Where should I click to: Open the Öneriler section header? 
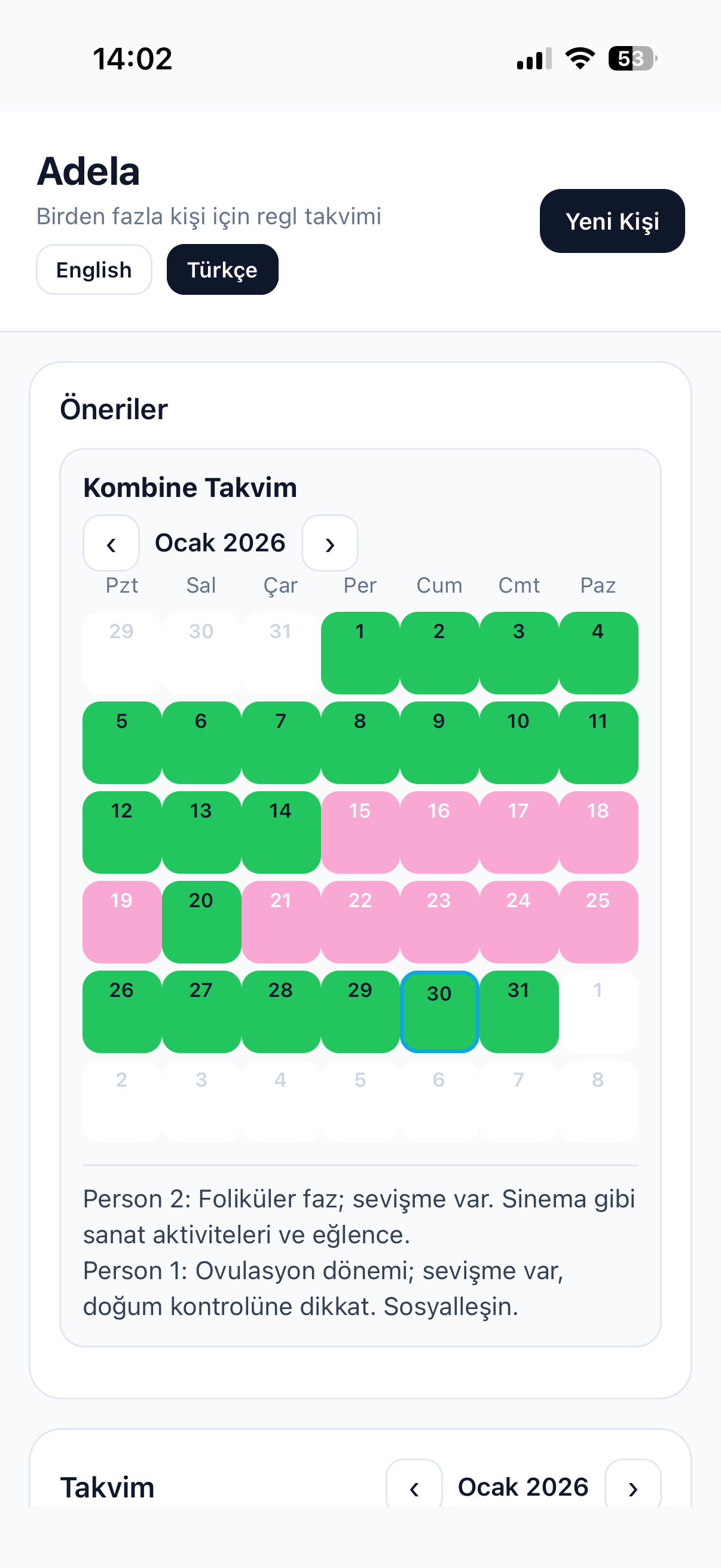pyautogui.click(x=113, y=409)
